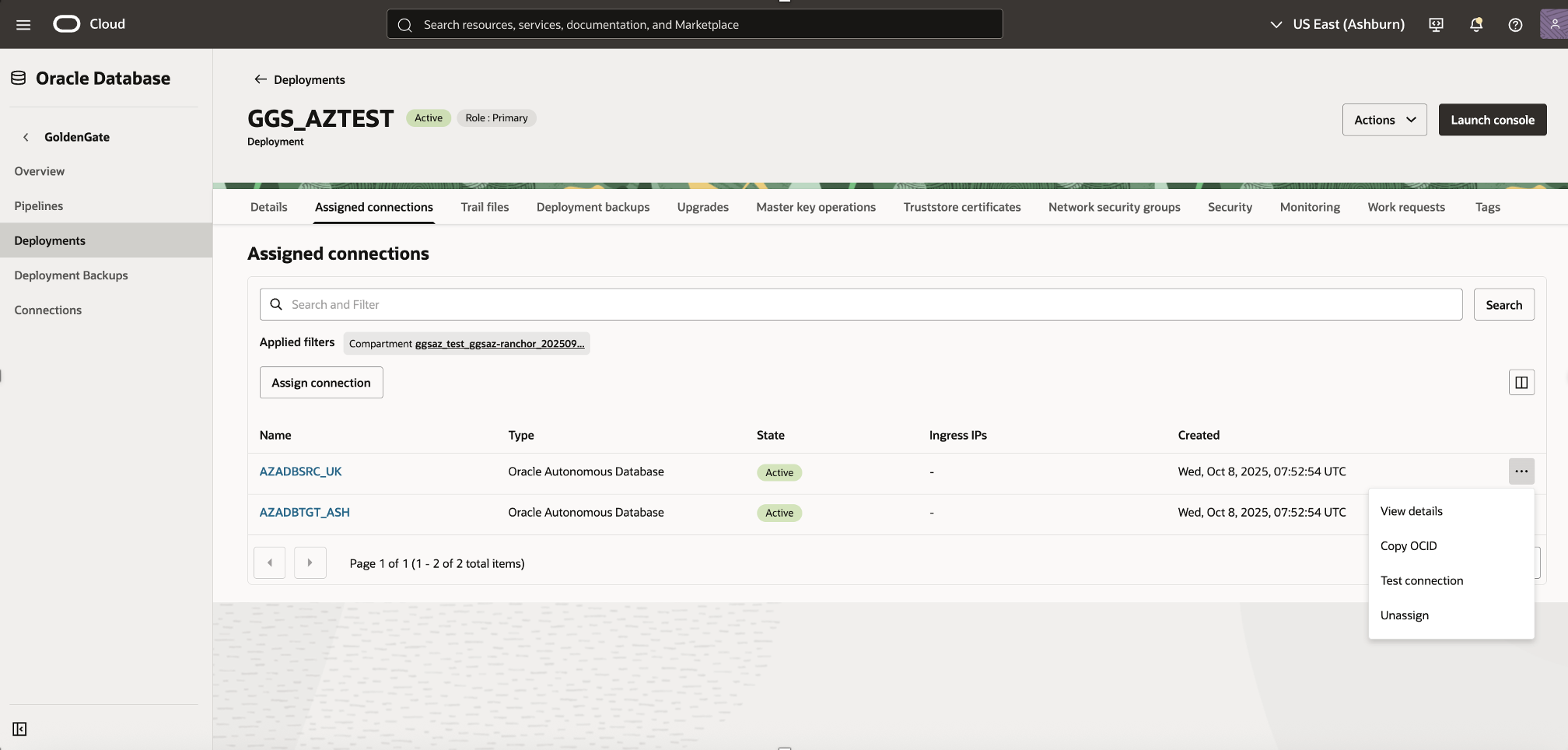Screen dimensions: 1568x750
Task: Expand the US East (Ashburn) region selector
Action: point(1338,24)
